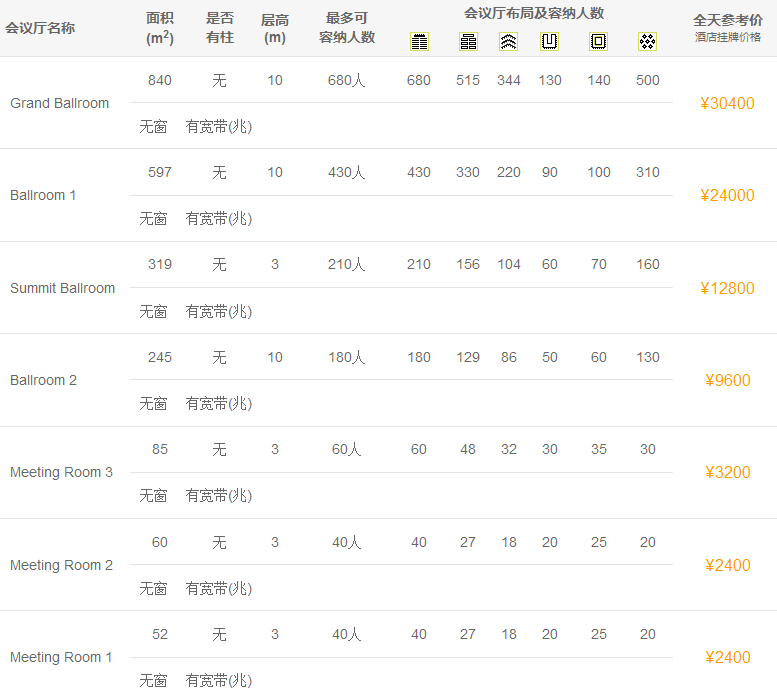This screenshot has width=777, height=699.
Task: Click the 会议厅名称 column header
Action: click(x=40, y=28)
